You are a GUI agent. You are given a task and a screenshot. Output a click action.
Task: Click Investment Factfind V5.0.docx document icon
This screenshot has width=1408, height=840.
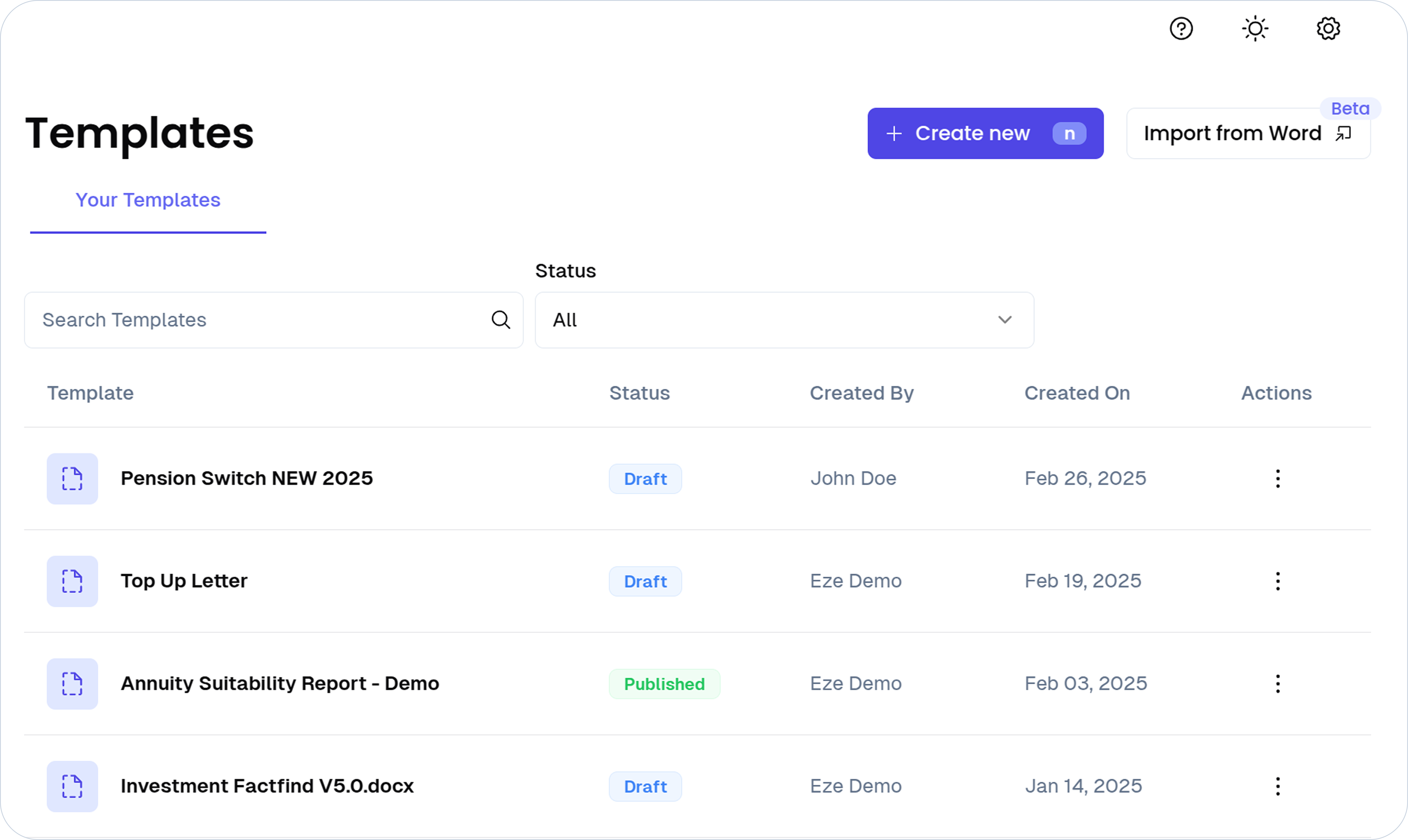click(x=72, y=786)
